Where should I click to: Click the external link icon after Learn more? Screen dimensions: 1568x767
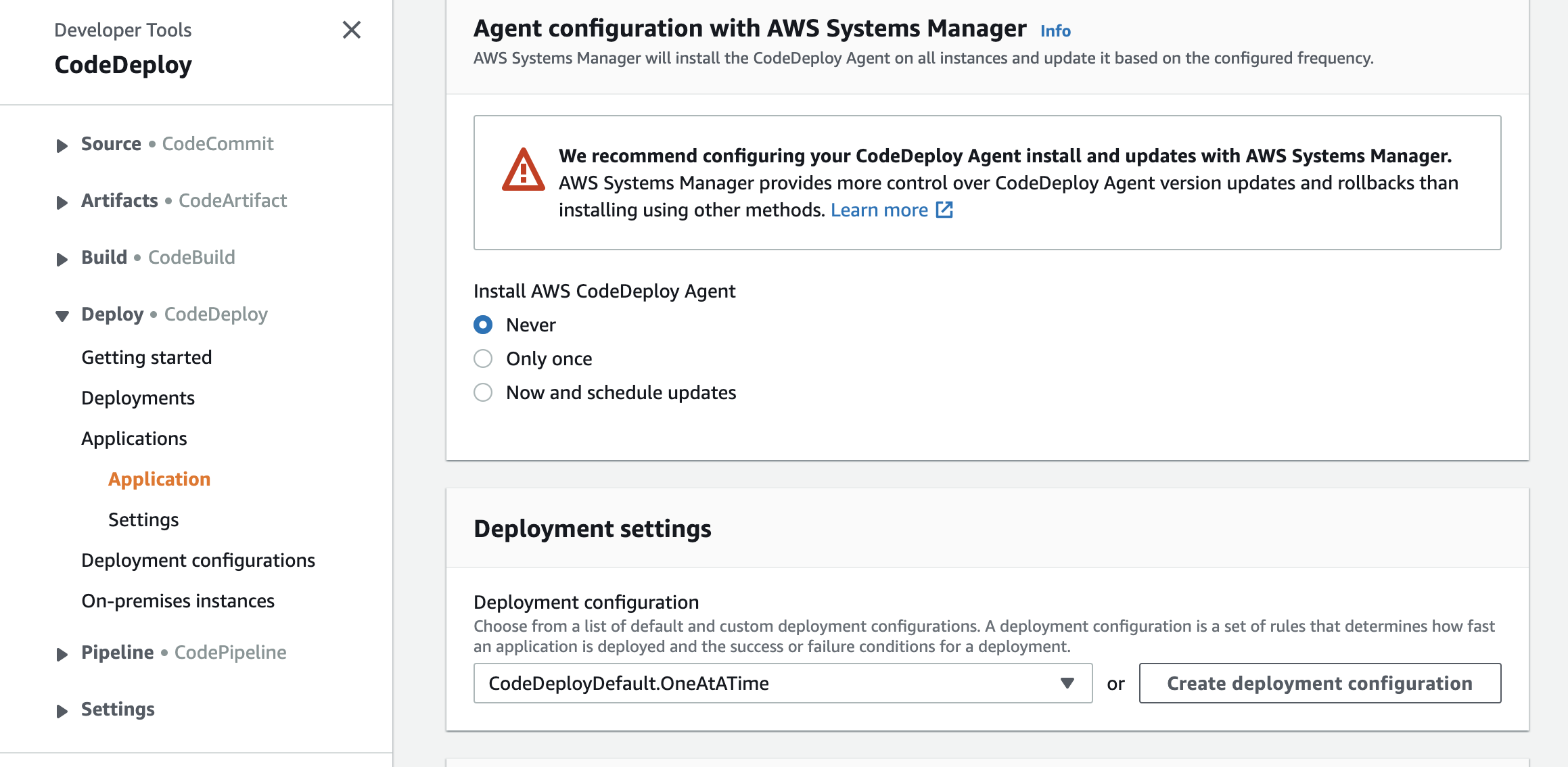(x=944, y=210)
